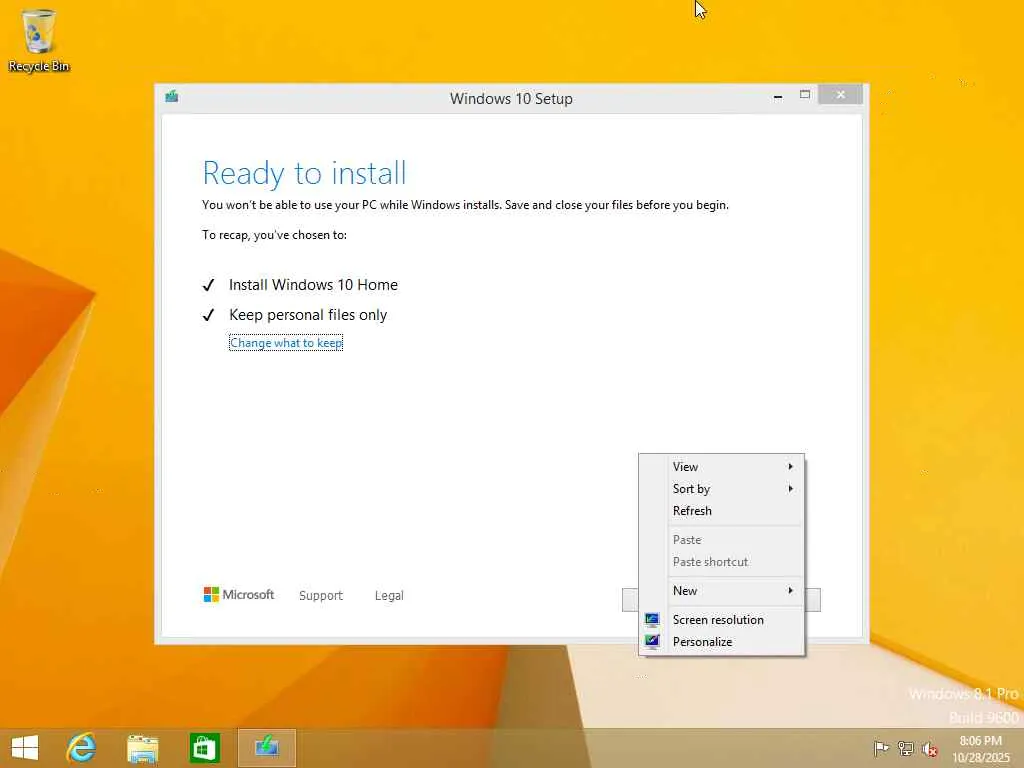Viewport: 1024px width, 768px height.
Task: Select Personalize in the context menu
Action: point(722,641)
